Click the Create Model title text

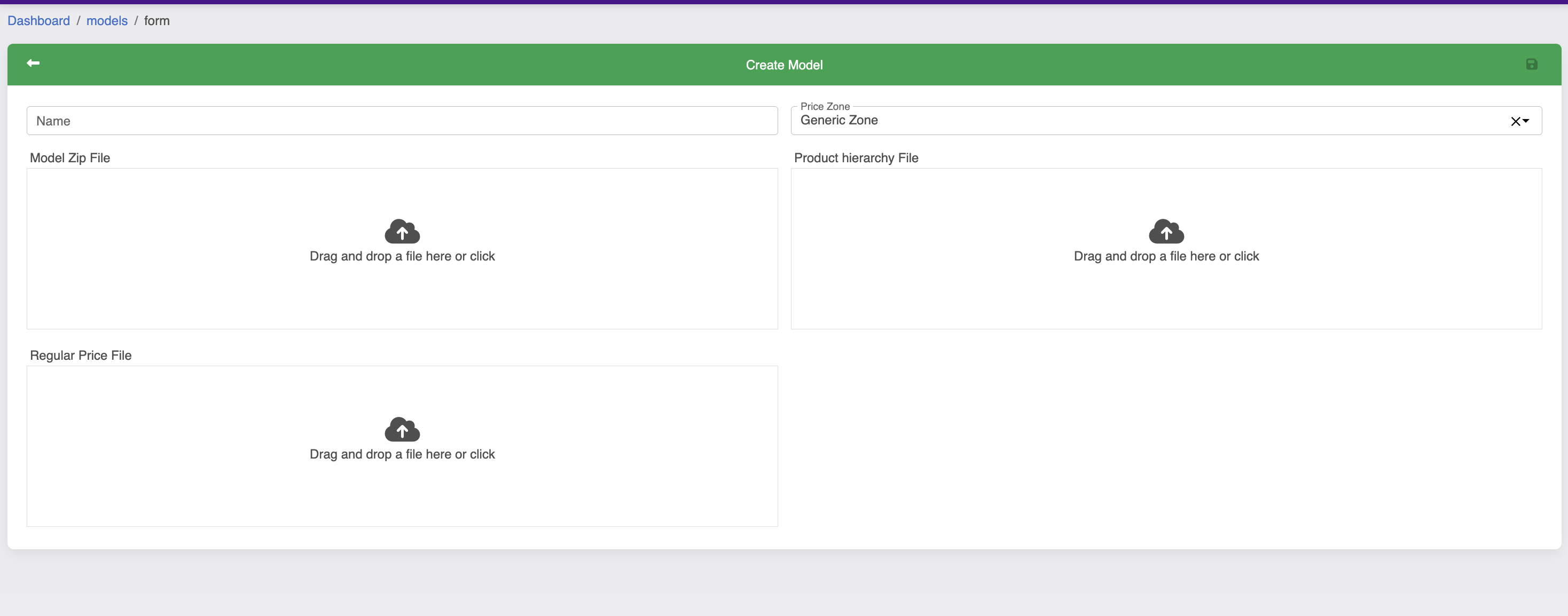[783, 65]
